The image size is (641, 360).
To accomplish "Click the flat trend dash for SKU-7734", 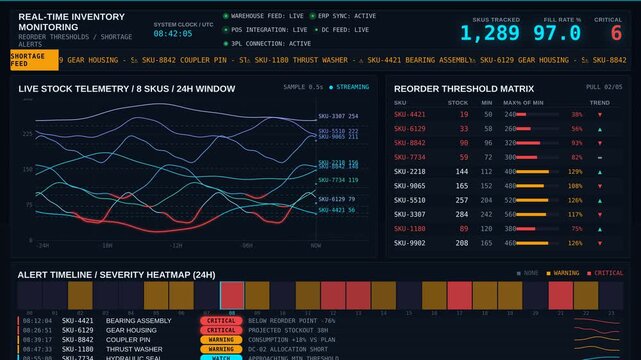I will pos(600,157).
